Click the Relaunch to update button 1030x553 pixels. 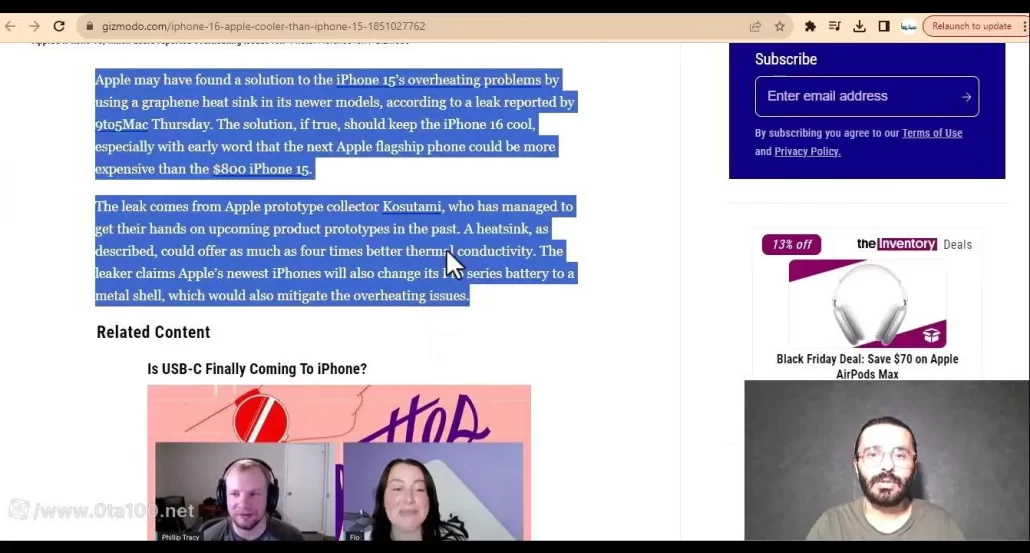[971, 26]
